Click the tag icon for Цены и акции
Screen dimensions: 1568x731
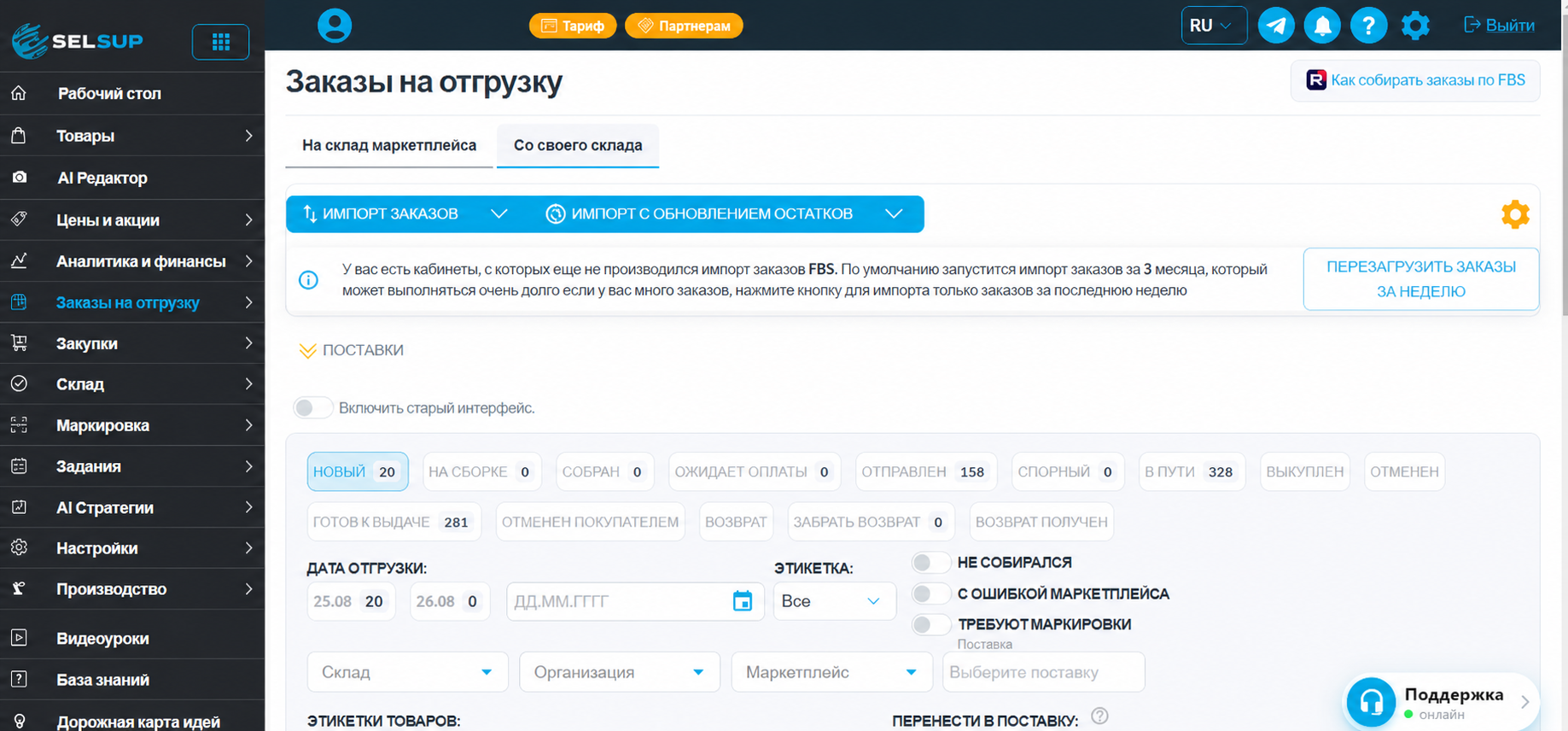pos(19,219)
